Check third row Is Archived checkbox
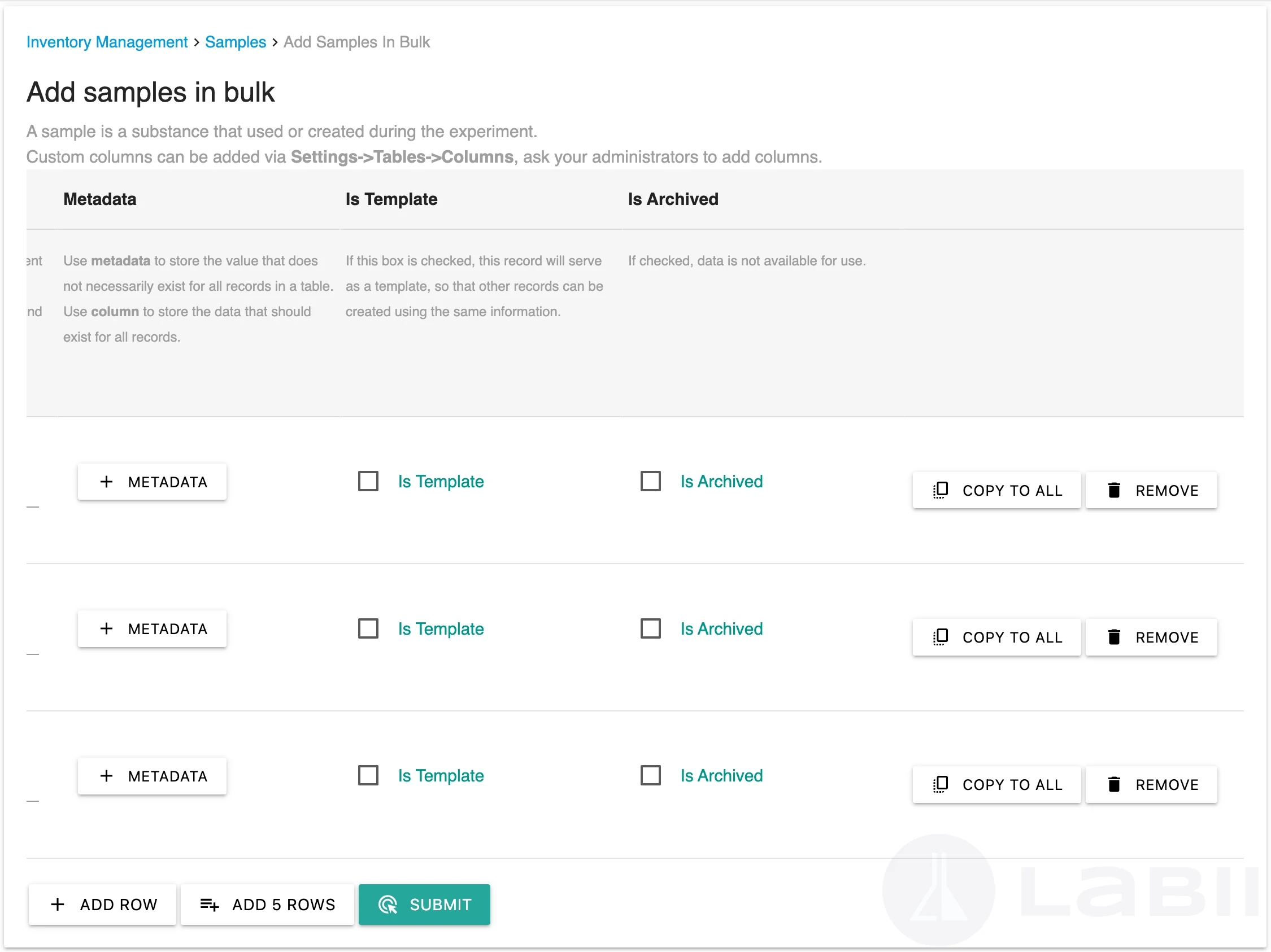 [x=650, y=776]
